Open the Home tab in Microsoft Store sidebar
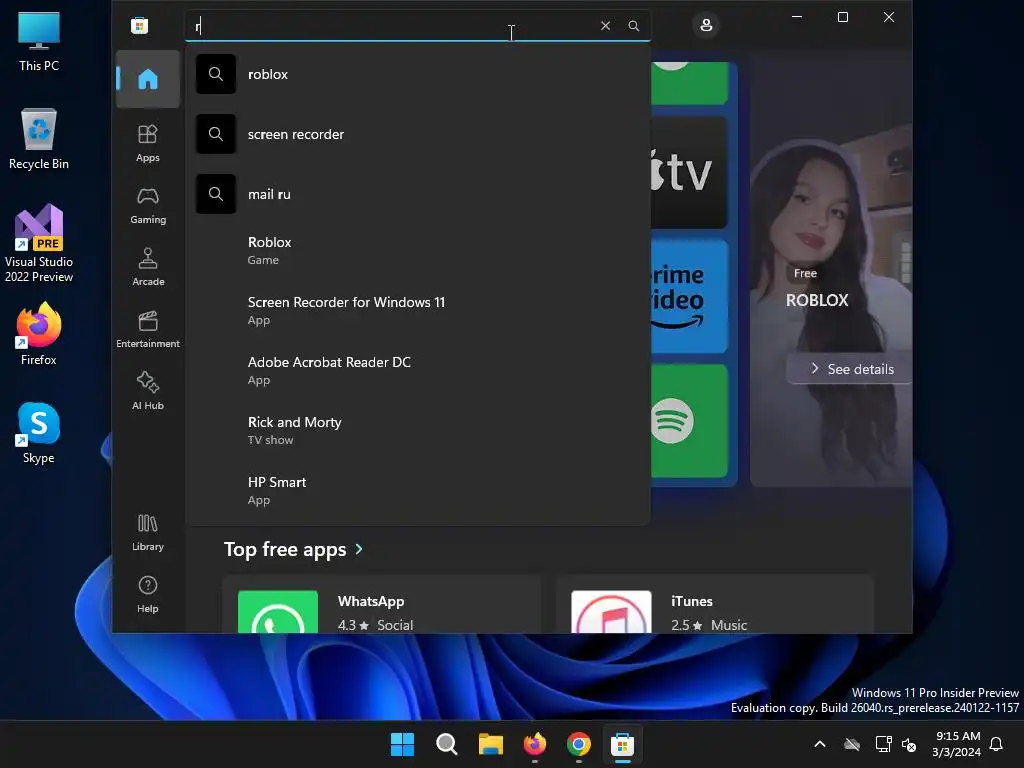Viewport: 1024px width, 768px height. point(148,79)
